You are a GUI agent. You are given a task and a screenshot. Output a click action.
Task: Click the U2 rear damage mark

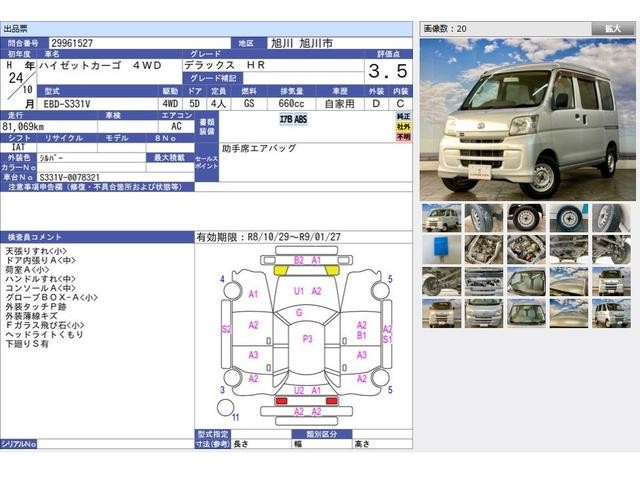(299, 391)
